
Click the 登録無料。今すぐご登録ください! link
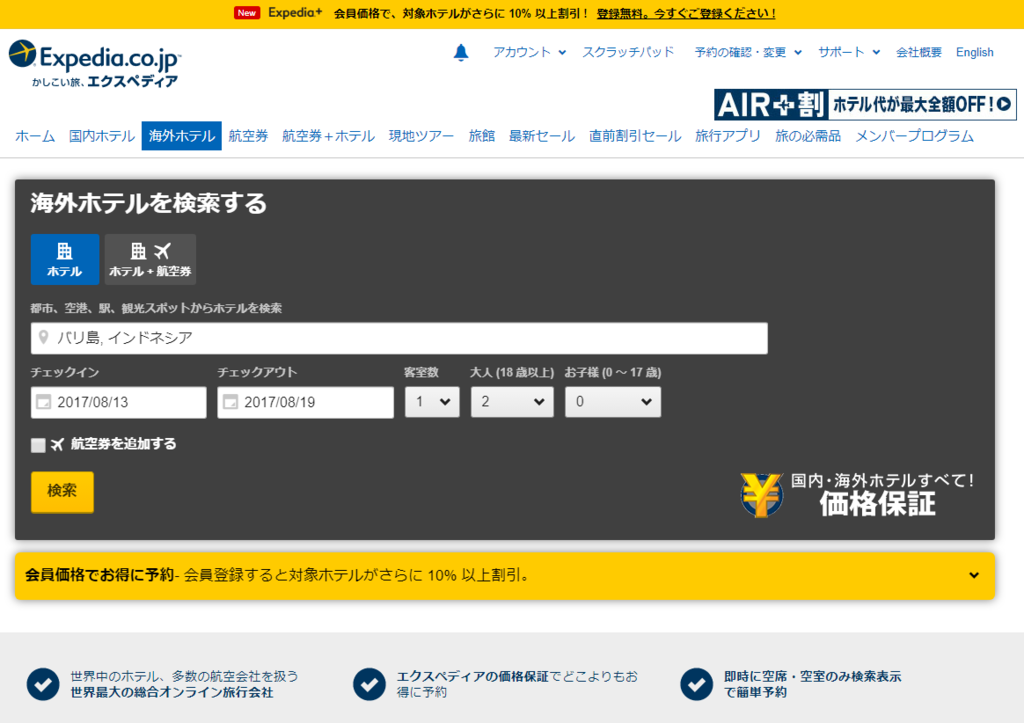[686, 13]
